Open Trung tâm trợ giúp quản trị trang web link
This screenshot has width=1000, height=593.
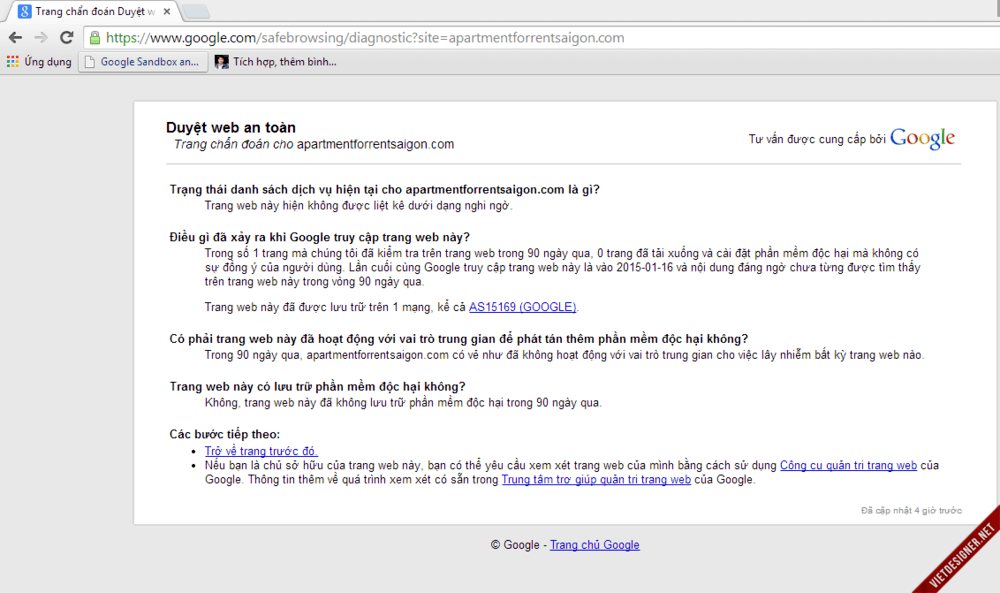coord(596,480)
